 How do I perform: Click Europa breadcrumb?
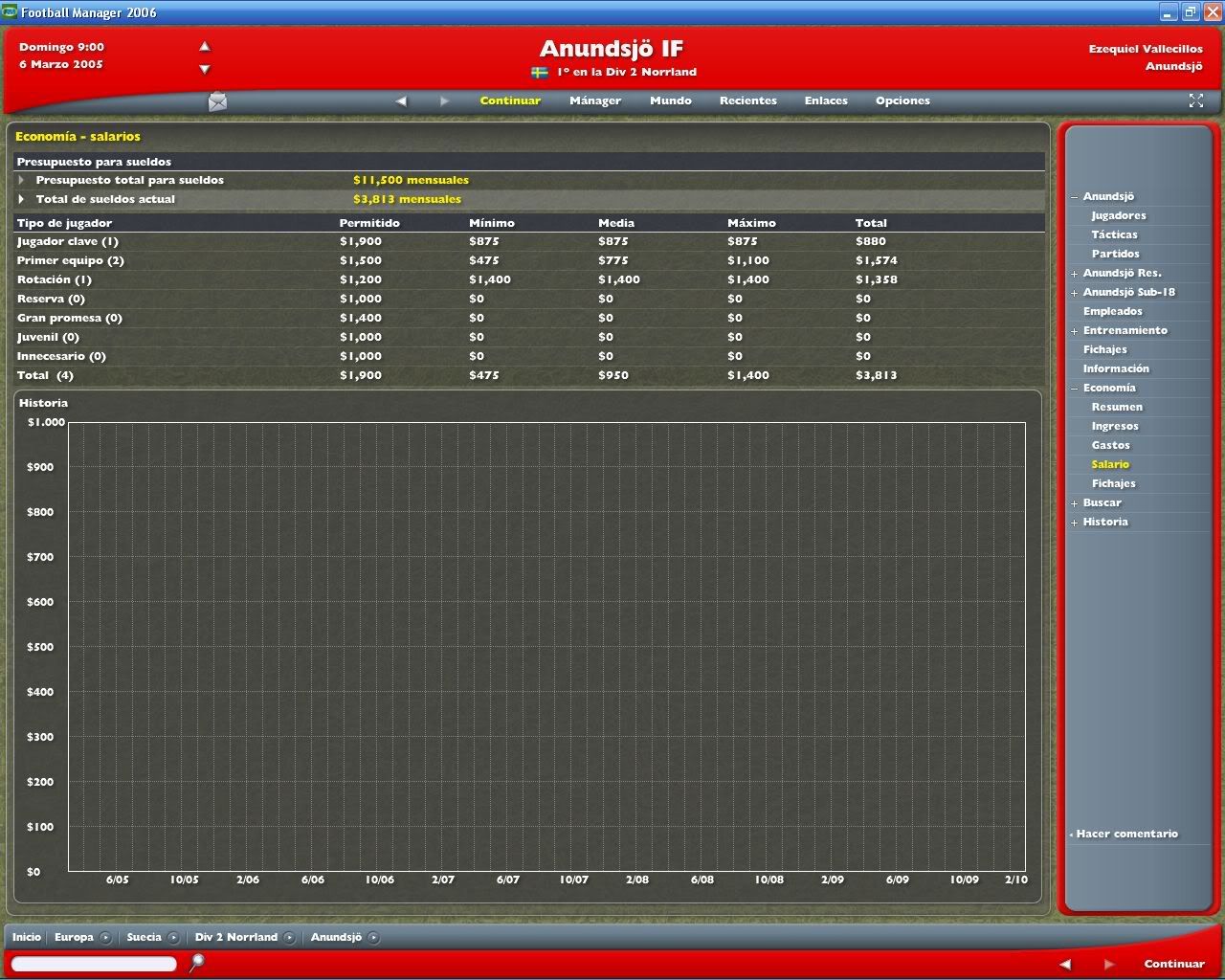pos(74,937)
